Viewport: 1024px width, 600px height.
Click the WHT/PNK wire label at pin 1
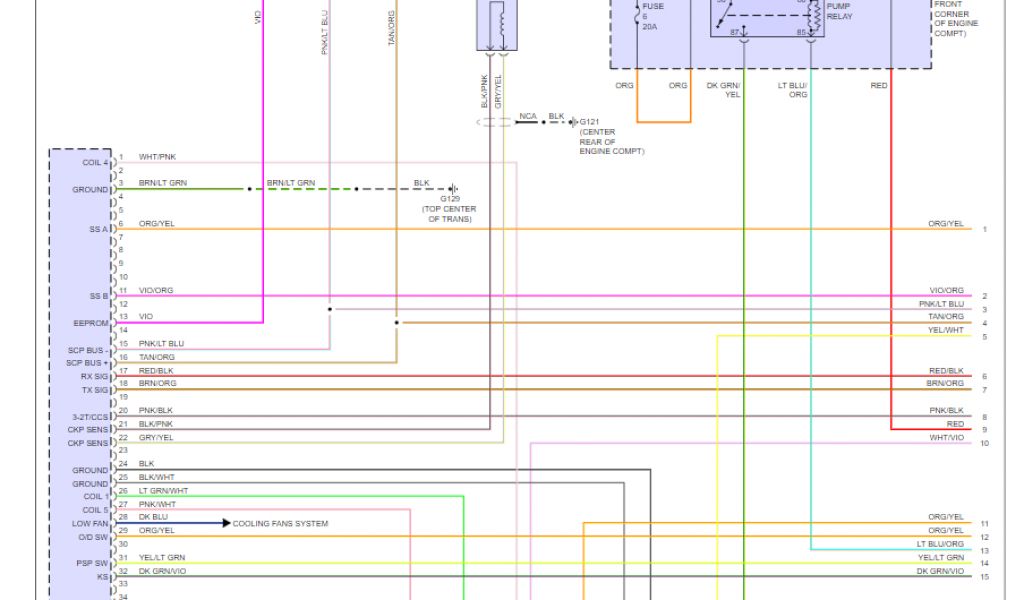[x=157, y=157]
